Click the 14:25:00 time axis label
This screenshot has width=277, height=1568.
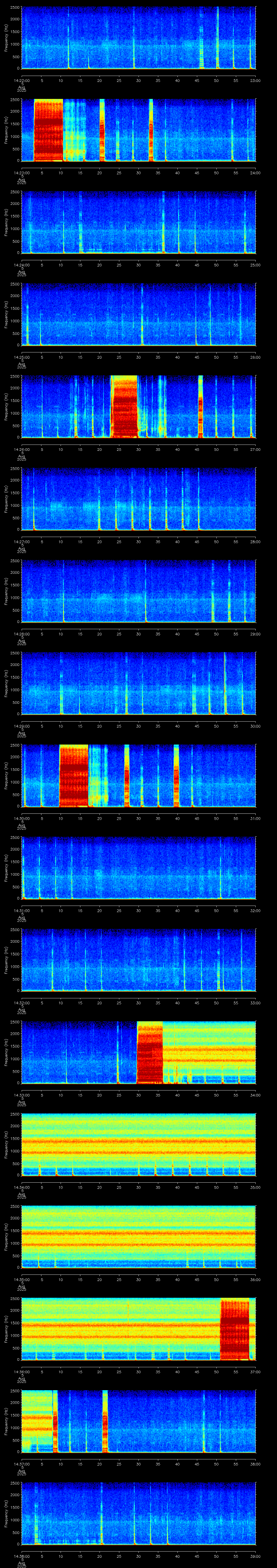point(21,357)
